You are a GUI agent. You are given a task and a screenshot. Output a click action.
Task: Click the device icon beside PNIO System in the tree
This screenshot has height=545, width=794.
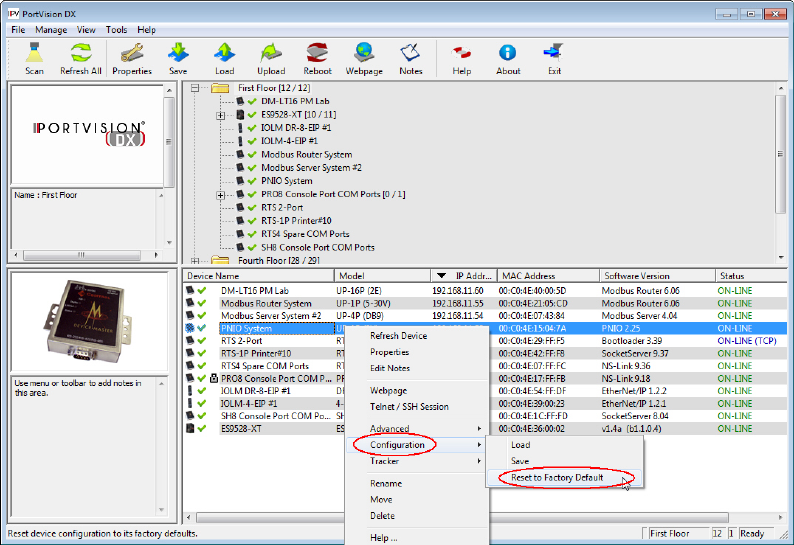pyautogui.click(x=240, y=181)
